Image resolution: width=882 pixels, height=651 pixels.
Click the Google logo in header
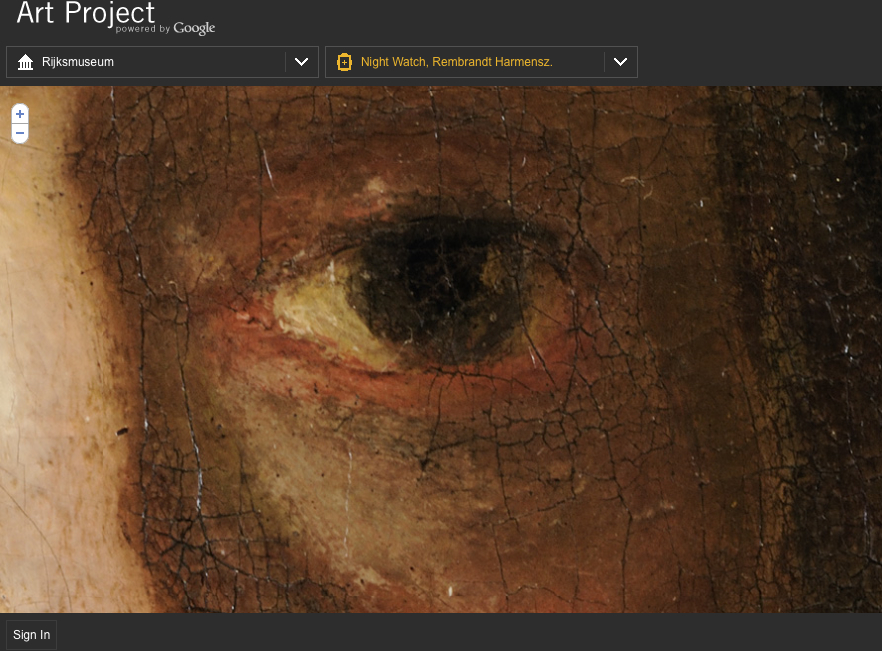pos(194,29)
